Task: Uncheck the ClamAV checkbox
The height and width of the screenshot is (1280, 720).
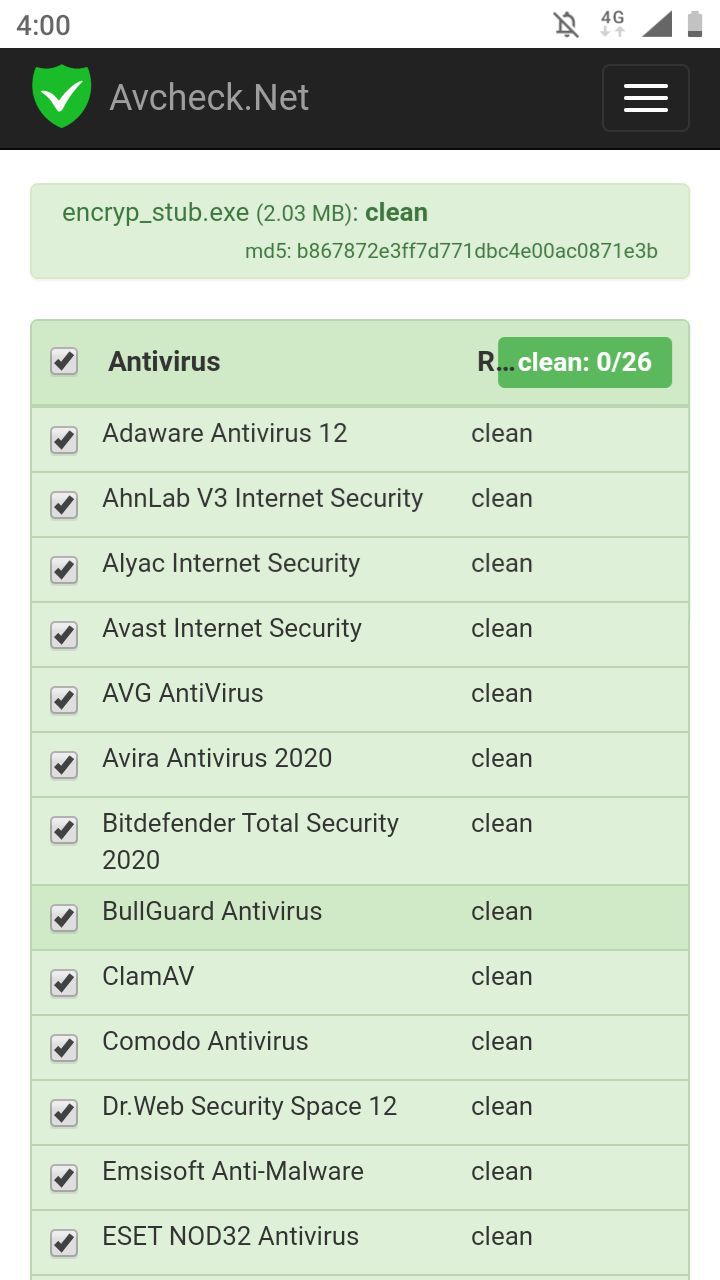Action: tap(64, 982)
